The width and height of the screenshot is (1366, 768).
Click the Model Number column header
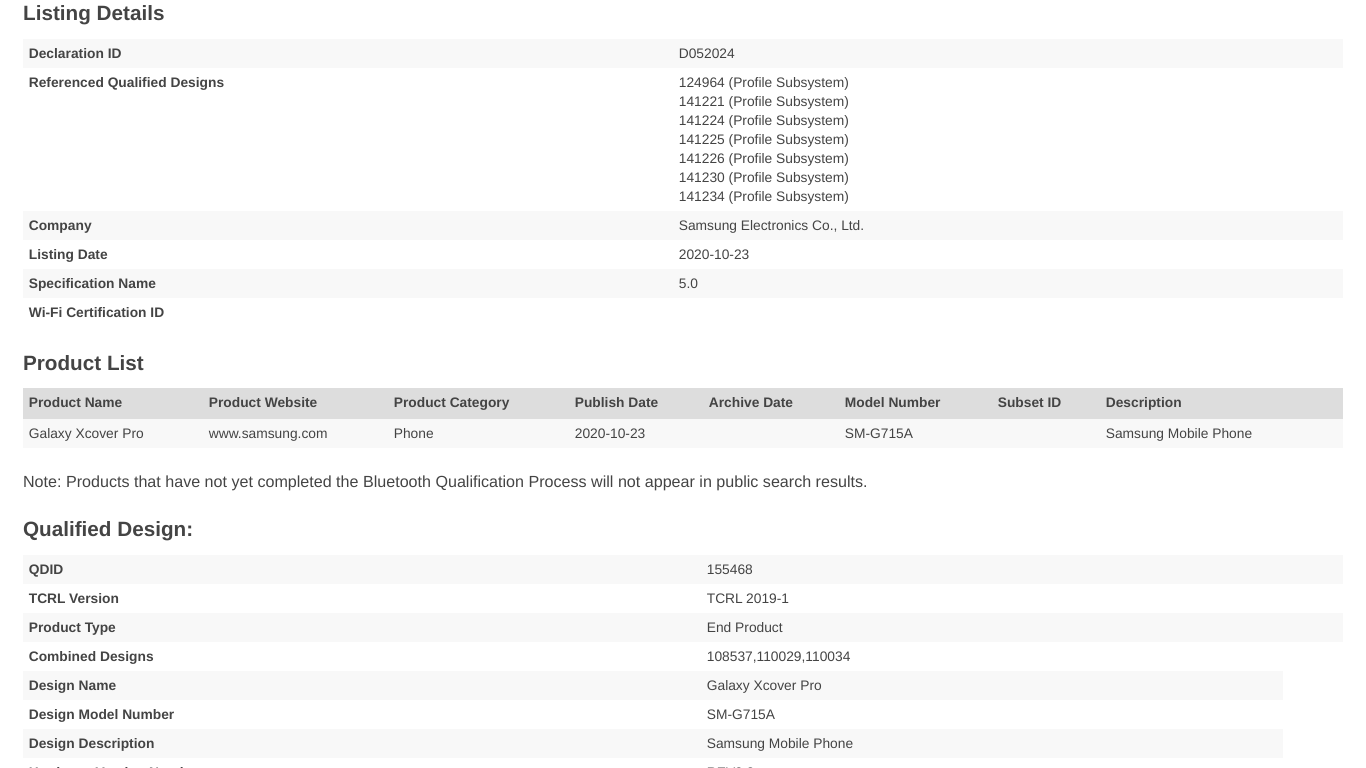tap(892, 402)
